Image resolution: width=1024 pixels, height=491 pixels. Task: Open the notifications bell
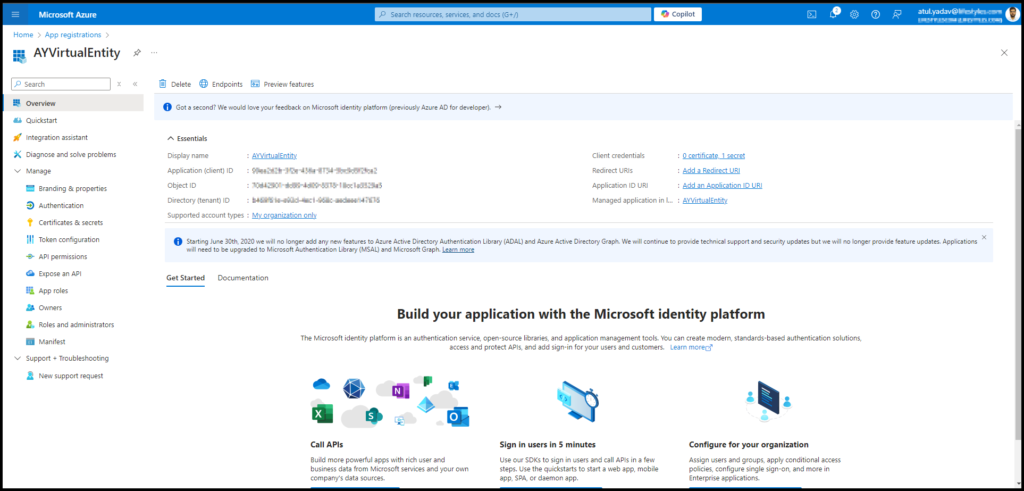pos(833,14)
